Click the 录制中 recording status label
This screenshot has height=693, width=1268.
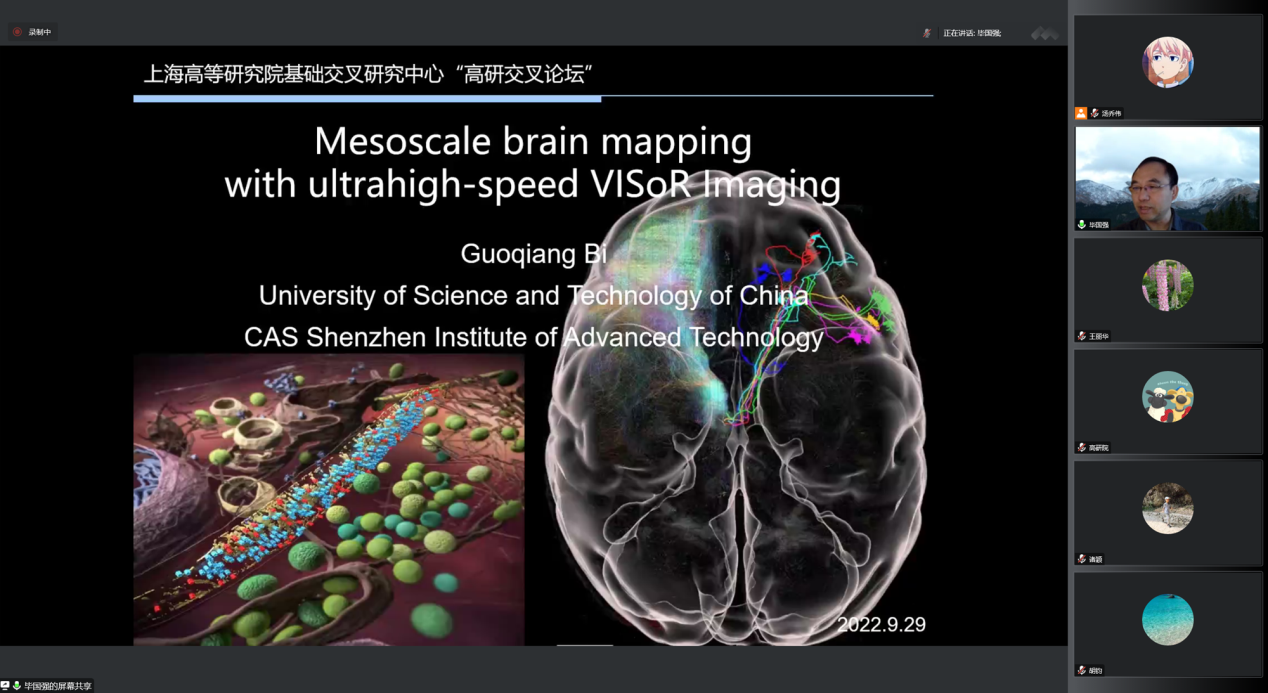39,32
